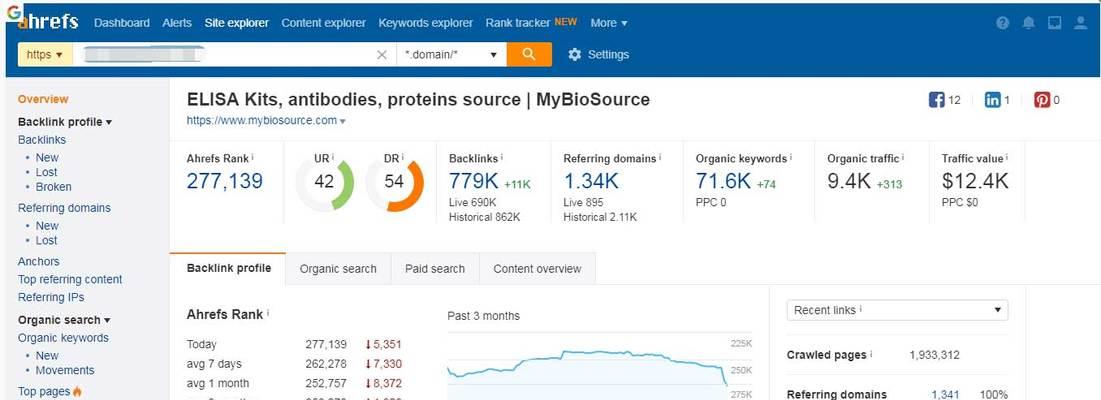
Task: Click the LinkedIn shares icon
Action: tap(992, 100)
